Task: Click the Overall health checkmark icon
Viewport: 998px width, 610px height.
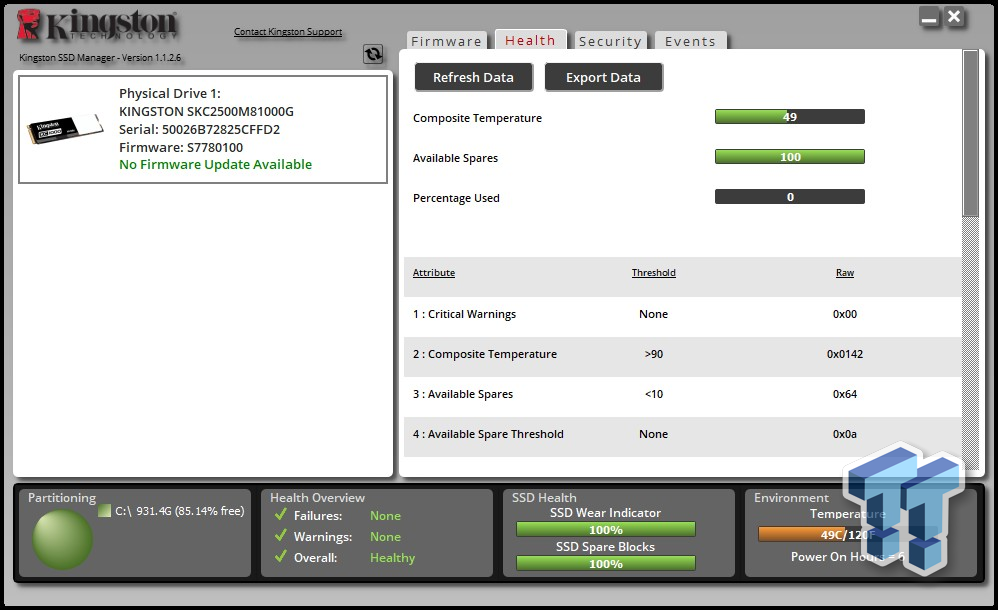Action: click(x=281, y=557)
